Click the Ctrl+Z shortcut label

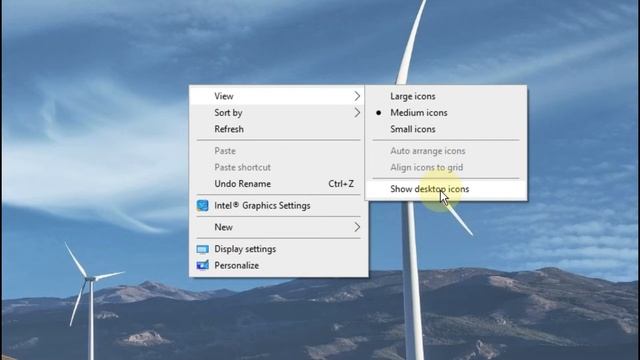tap(341, 184)
